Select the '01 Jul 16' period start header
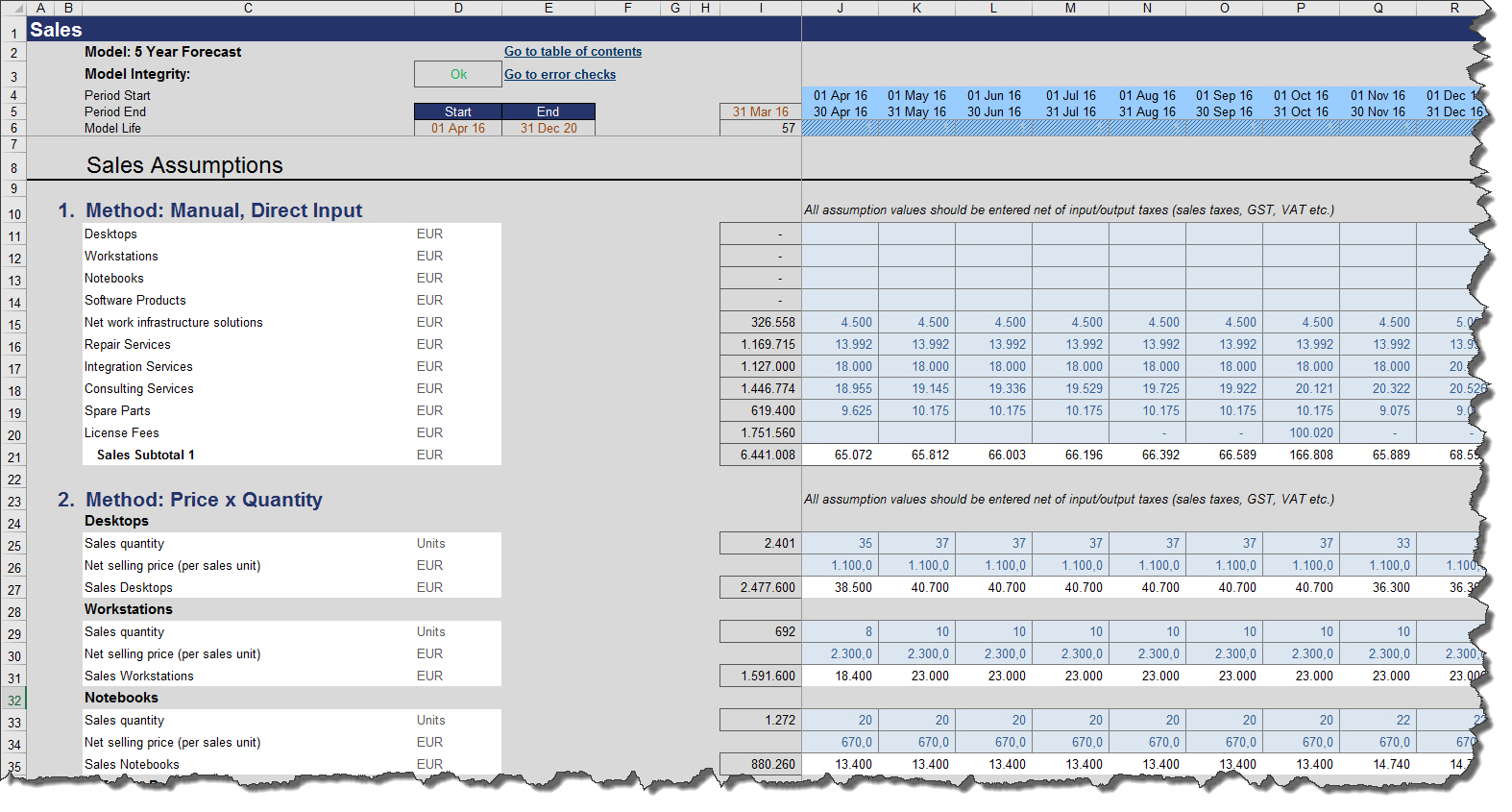Image resolution: width=1512 pixels, height=812 pixels. [x=1070, y=96]
